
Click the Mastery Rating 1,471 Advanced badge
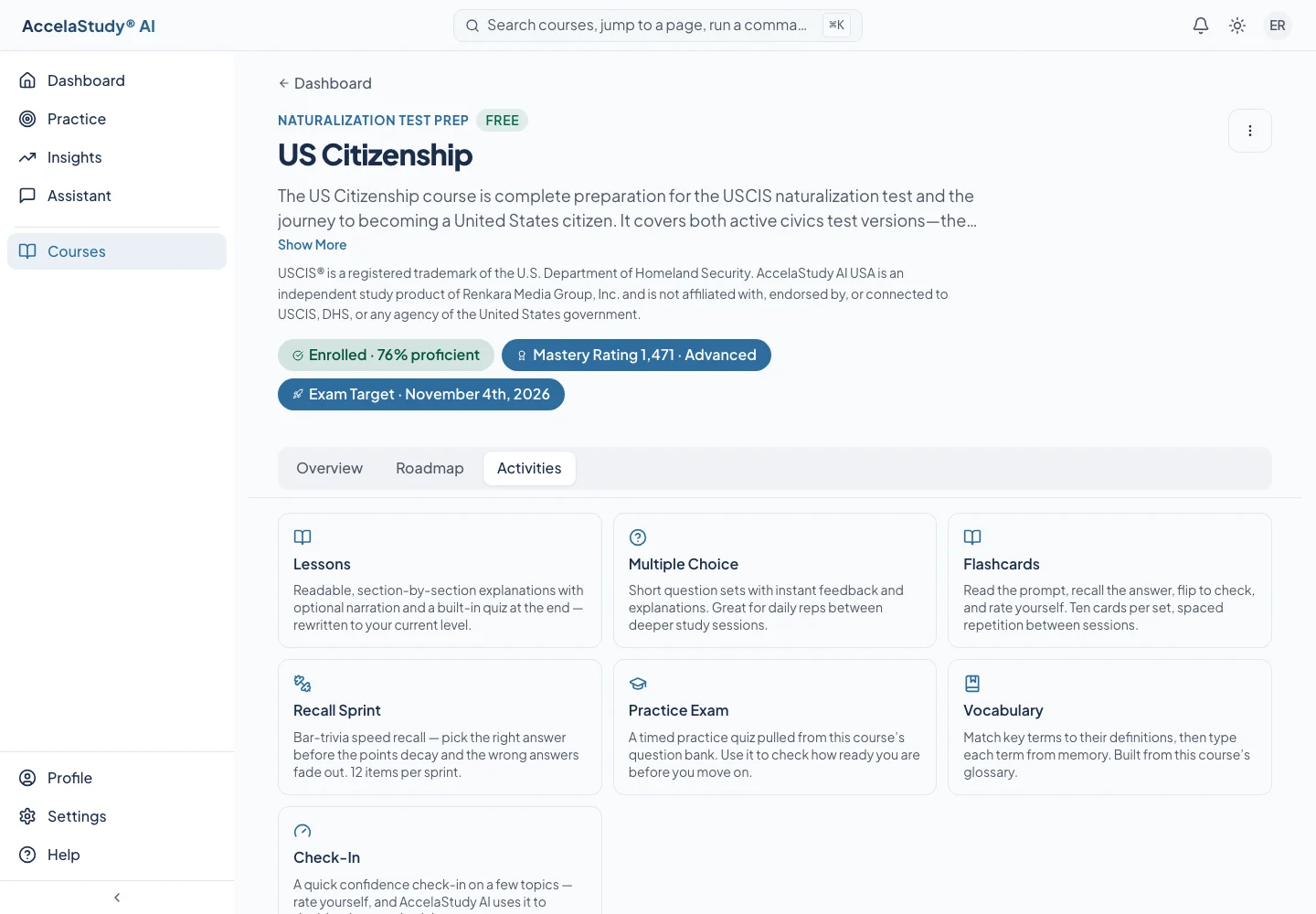coord(636,356)
